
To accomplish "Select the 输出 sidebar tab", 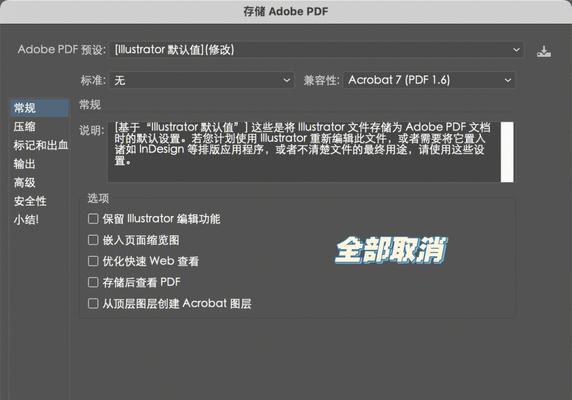I will 24,164.
